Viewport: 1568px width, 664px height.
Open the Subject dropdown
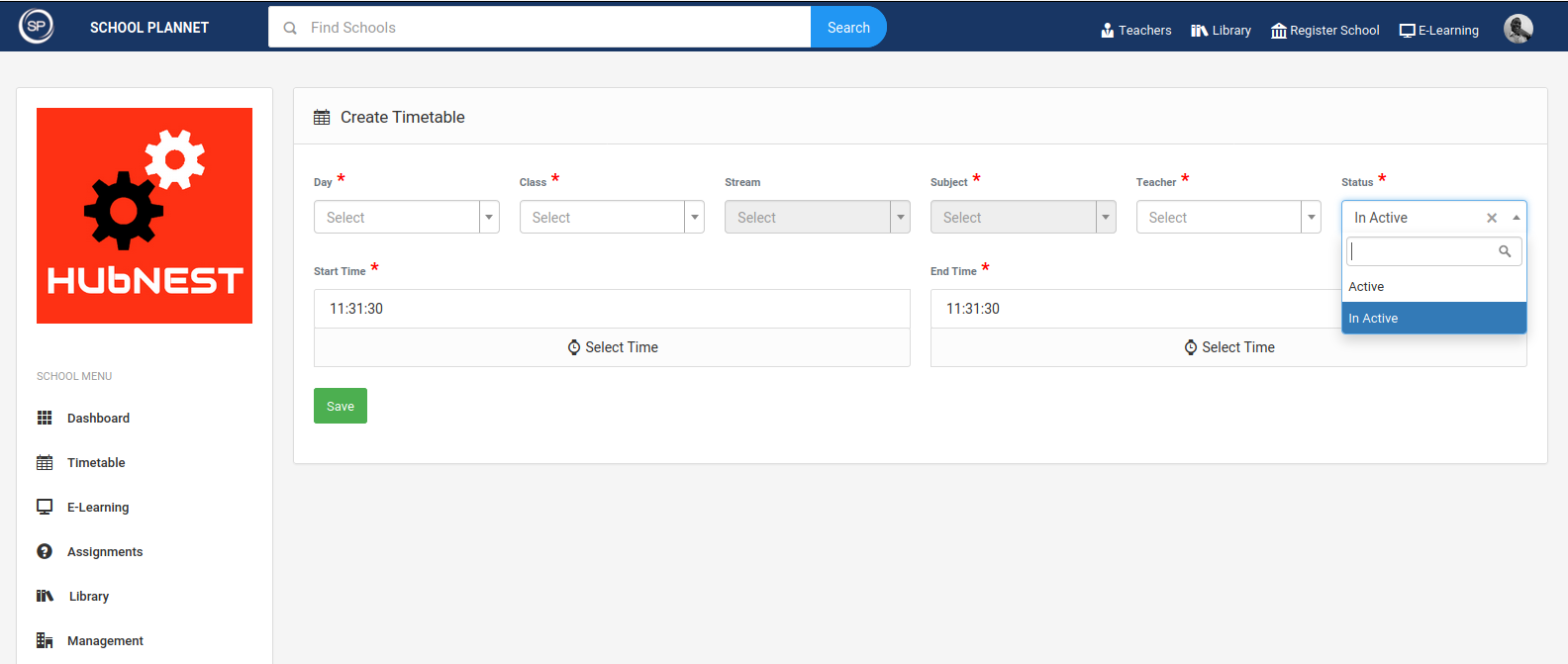pos(1023,217)
